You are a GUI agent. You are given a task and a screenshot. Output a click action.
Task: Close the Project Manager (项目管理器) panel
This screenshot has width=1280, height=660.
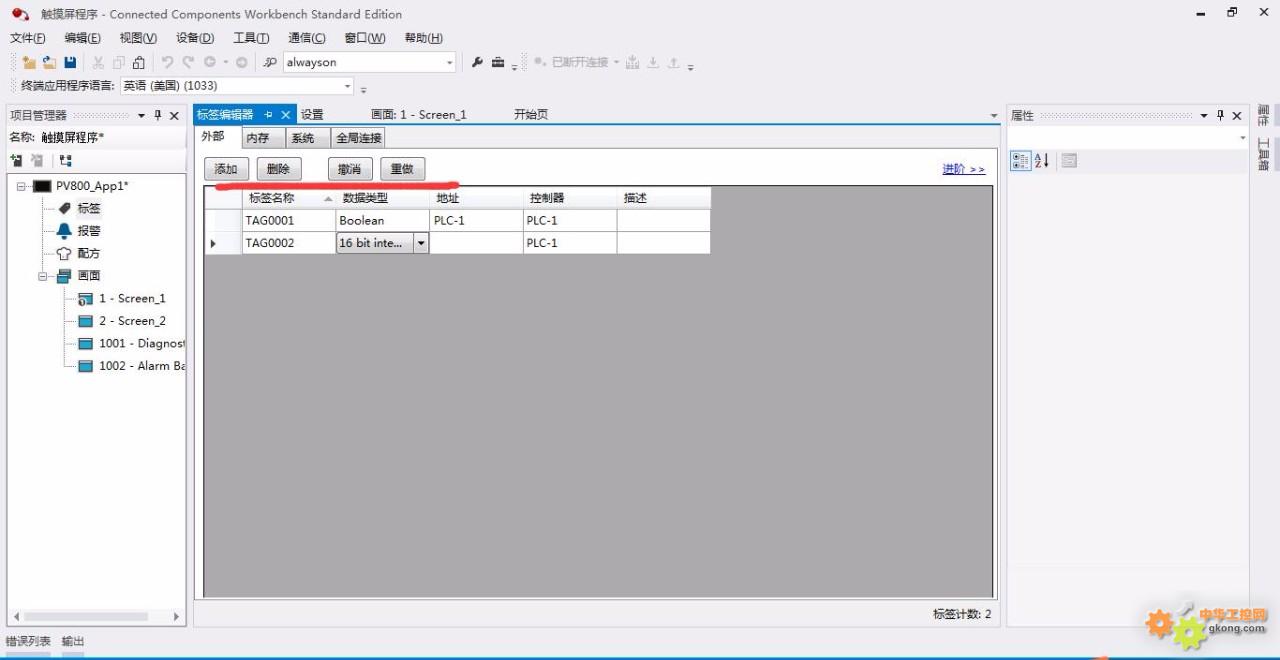[x=174, y=116]
